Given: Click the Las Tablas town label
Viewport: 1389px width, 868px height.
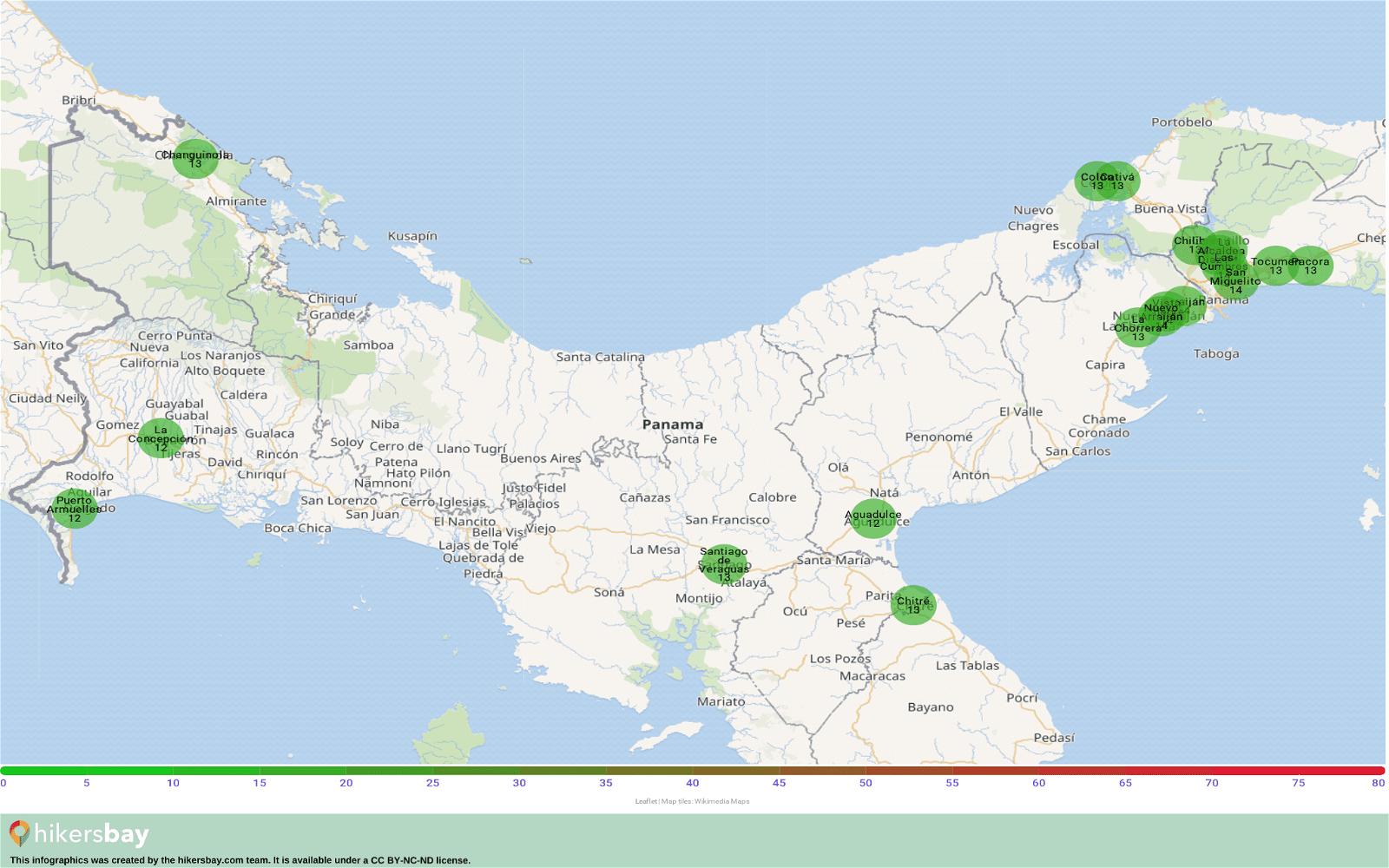Looking at the screenshot, I should coord(967,666).
